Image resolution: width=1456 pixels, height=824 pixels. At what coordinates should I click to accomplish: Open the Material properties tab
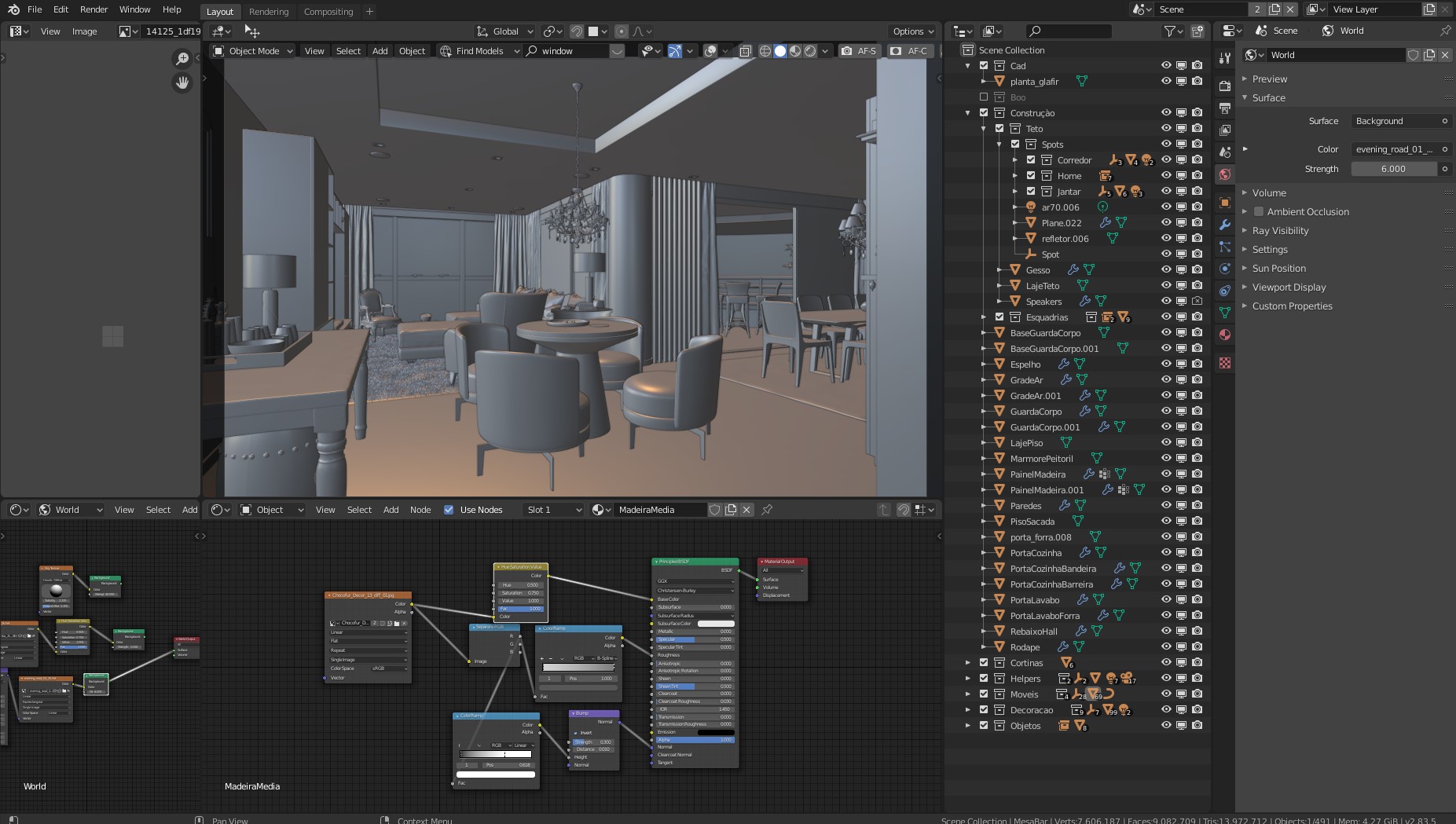click(1224, 335)
